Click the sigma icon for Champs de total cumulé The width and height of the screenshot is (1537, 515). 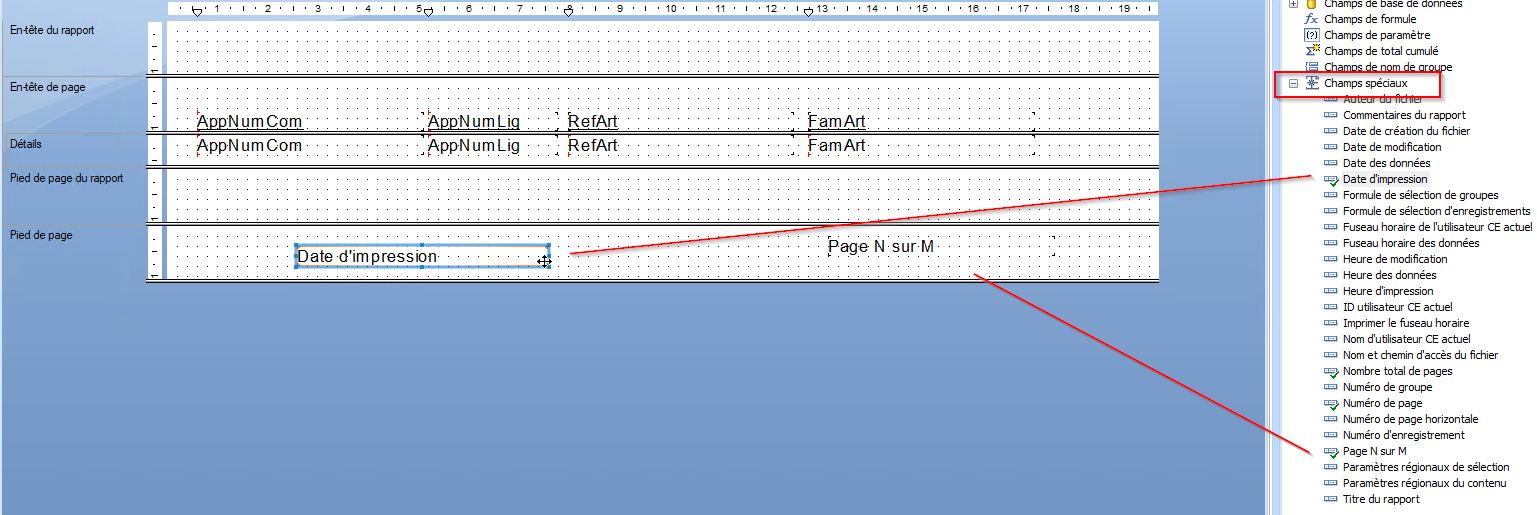(x=1312, y=51)
